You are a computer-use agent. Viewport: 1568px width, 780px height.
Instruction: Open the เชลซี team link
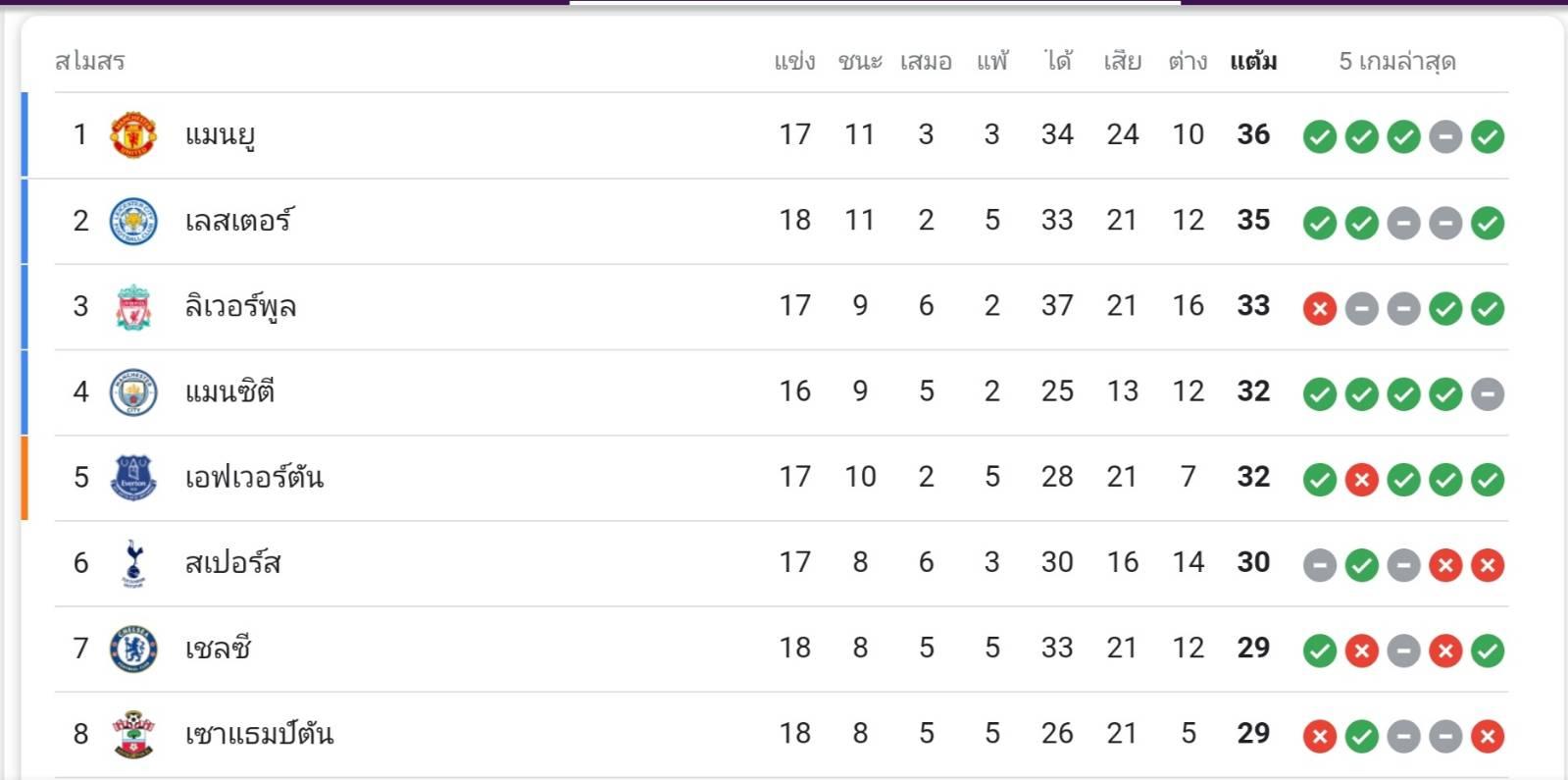(218, 649)
